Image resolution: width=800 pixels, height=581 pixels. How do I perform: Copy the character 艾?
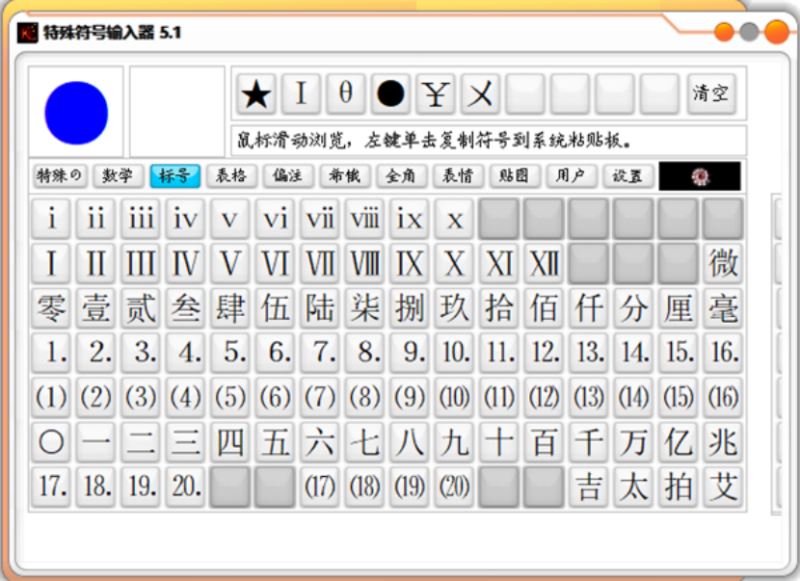click(723, 486)
